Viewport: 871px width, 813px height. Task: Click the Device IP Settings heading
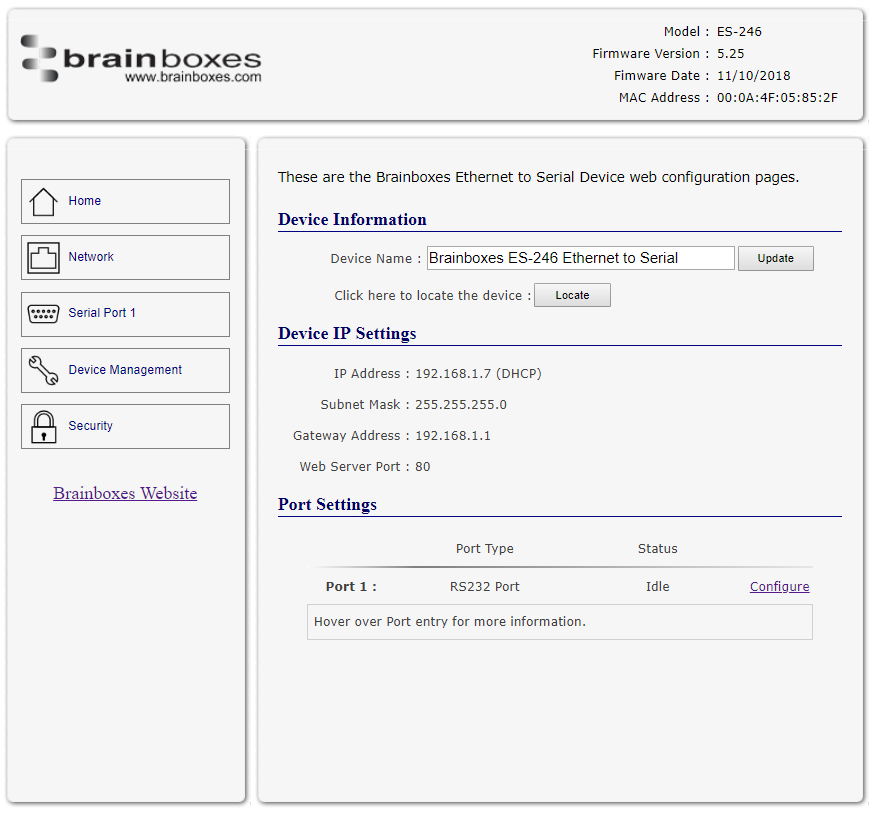pyautogui.click(x=347, y=333)
